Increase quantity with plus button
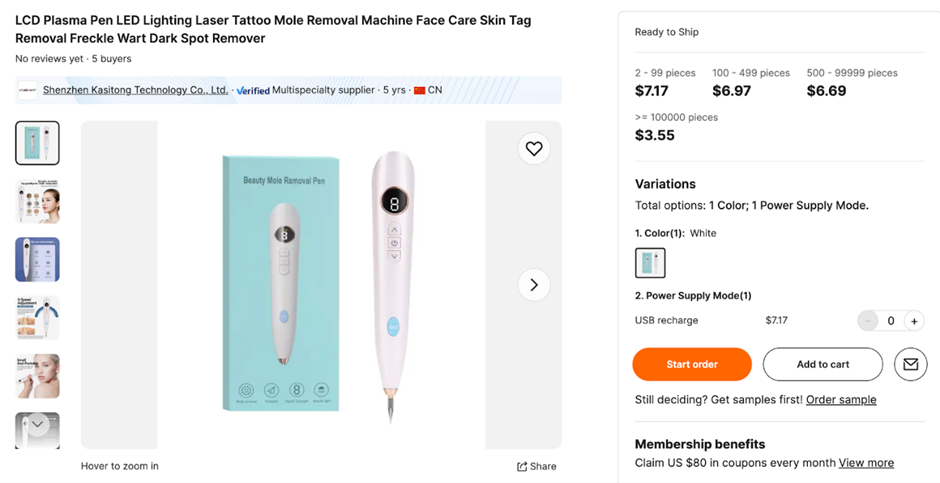The height and width of the screenshot is (483, 940). coord(914,321)
